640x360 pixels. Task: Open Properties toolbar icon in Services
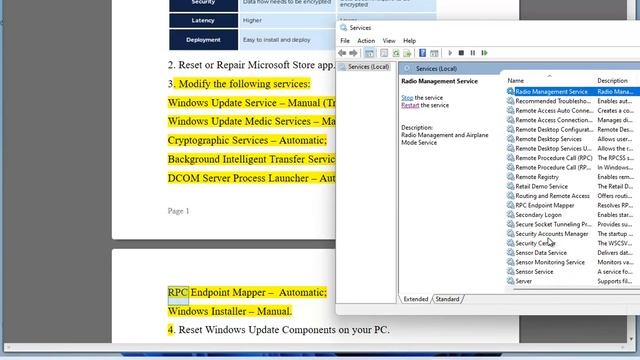(x=384, y=53)
